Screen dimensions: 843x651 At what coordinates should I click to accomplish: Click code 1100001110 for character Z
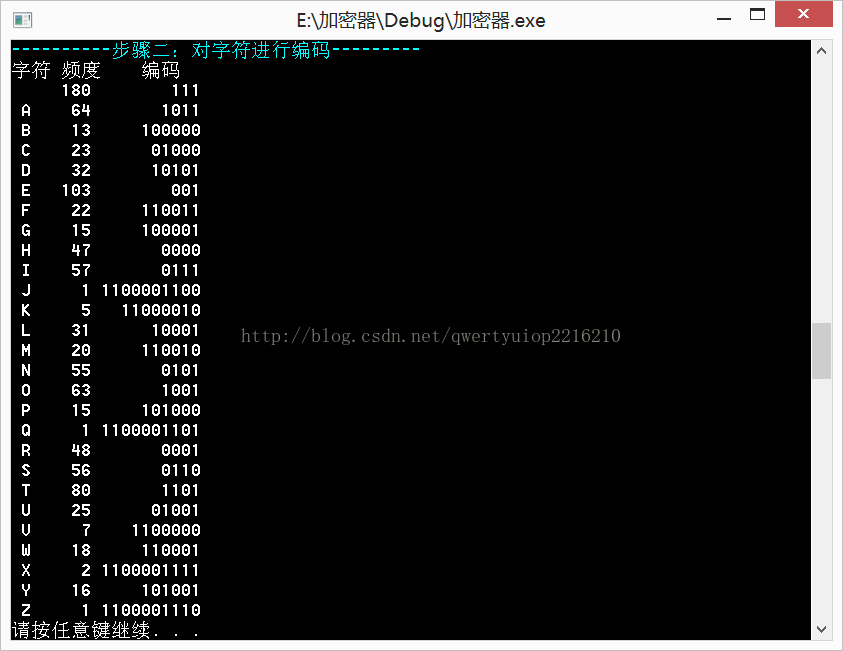(x=151, y=610)
